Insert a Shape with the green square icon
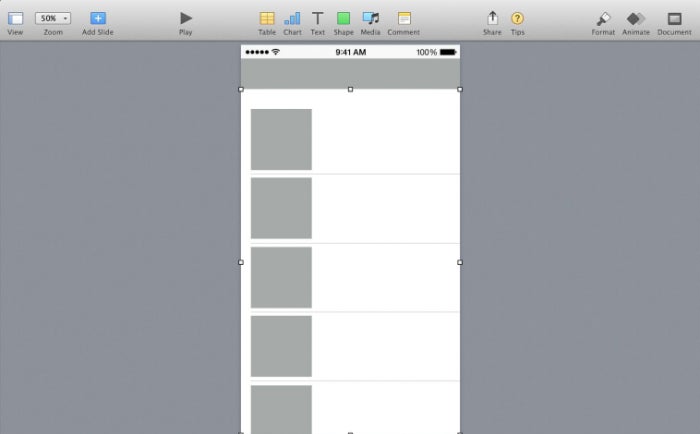Screen dimensions: 700x434 point(343,18)
